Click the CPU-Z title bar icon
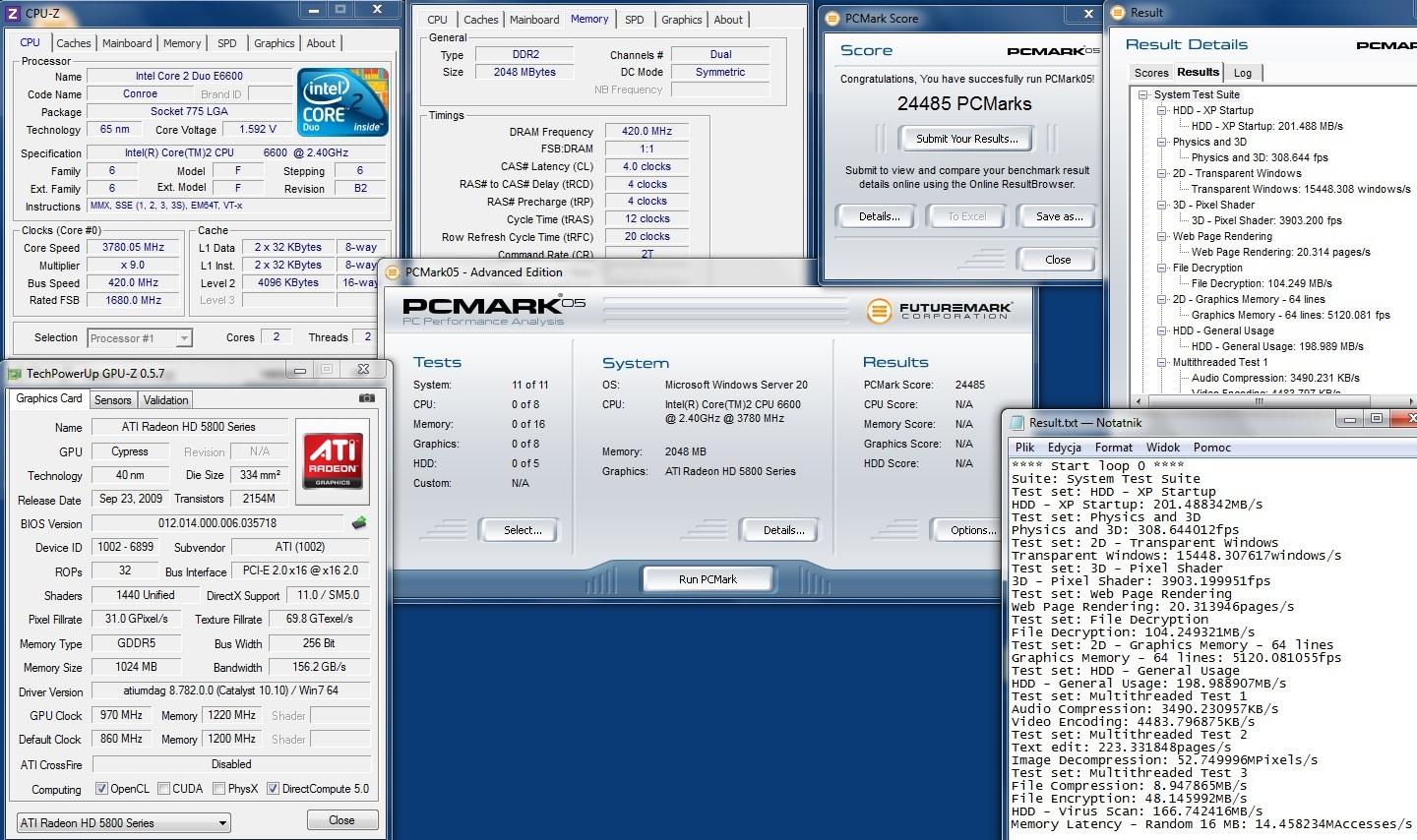This screenshot has width=1417, height=840. coord(14,14)
